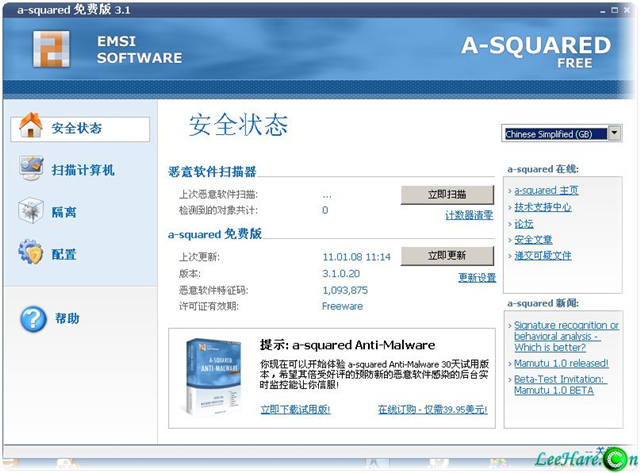The width and height of the screenshot is (640, 473).
Task: Open the 技术支持中心 link
Action: point(542,207)
